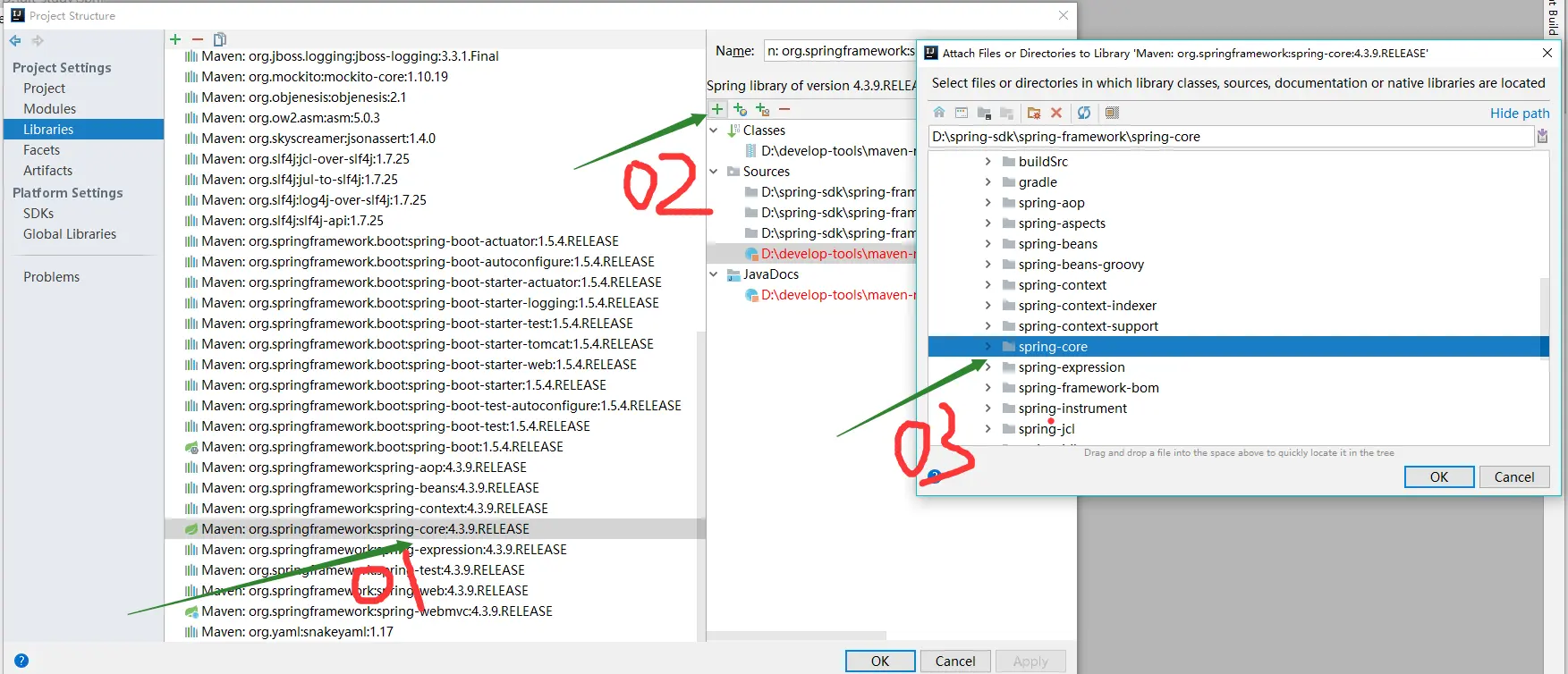The image size is (1568, 674).
Task: Go back using the Project Structure back arrow
Action: pos(15,40)
